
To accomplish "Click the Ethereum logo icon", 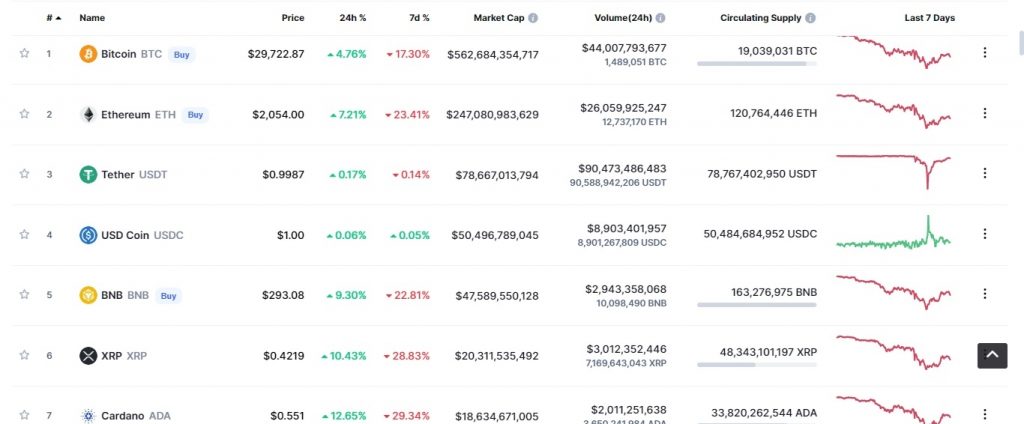I will 88,114.
